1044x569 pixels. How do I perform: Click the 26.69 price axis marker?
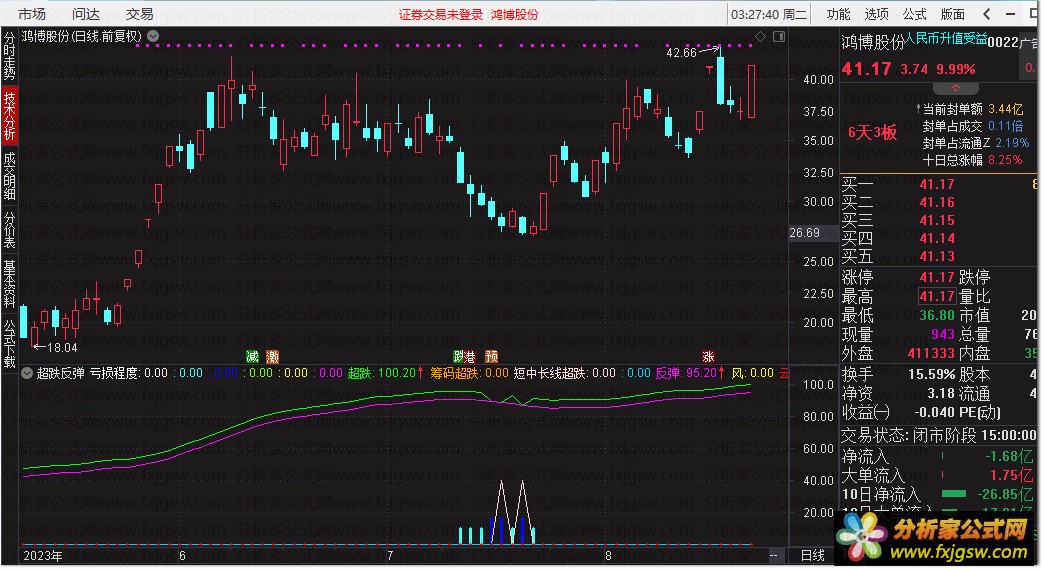pyautogui.click(x=804, y=233)
